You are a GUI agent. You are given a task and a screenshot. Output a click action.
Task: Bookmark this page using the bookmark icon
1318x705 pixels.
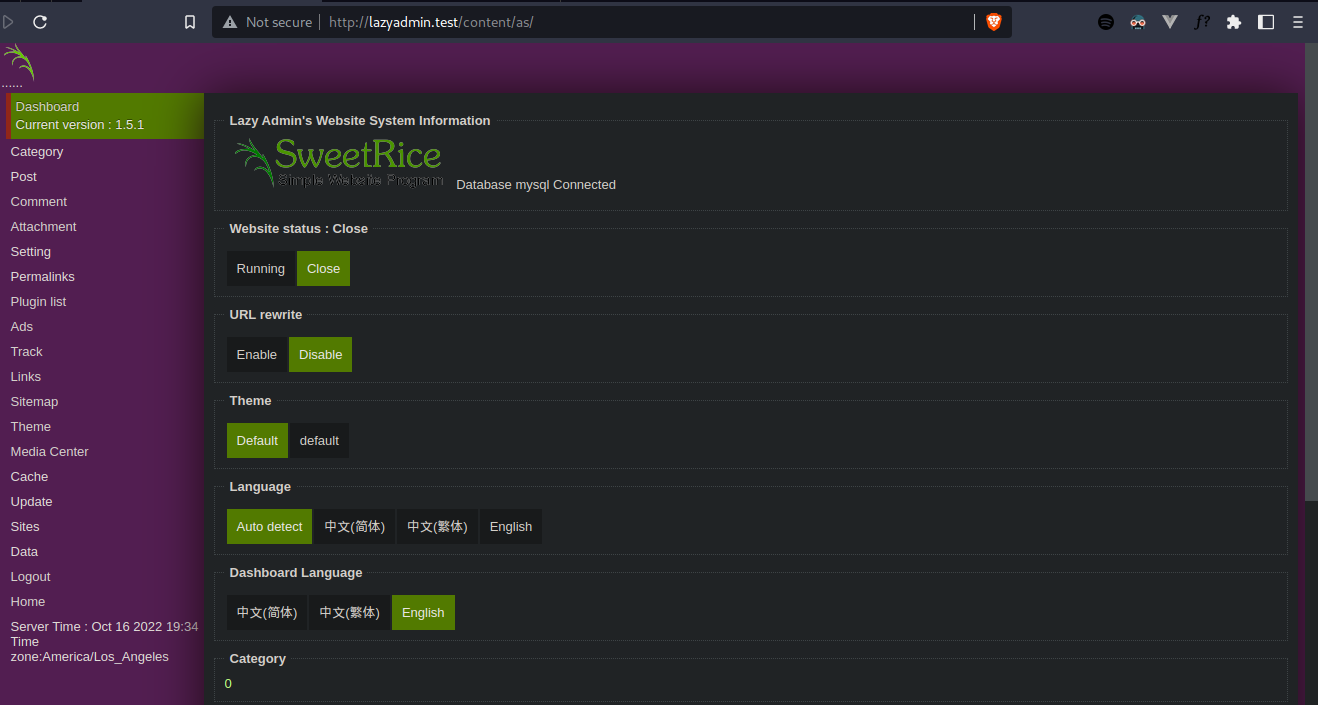tap(190, 22)
